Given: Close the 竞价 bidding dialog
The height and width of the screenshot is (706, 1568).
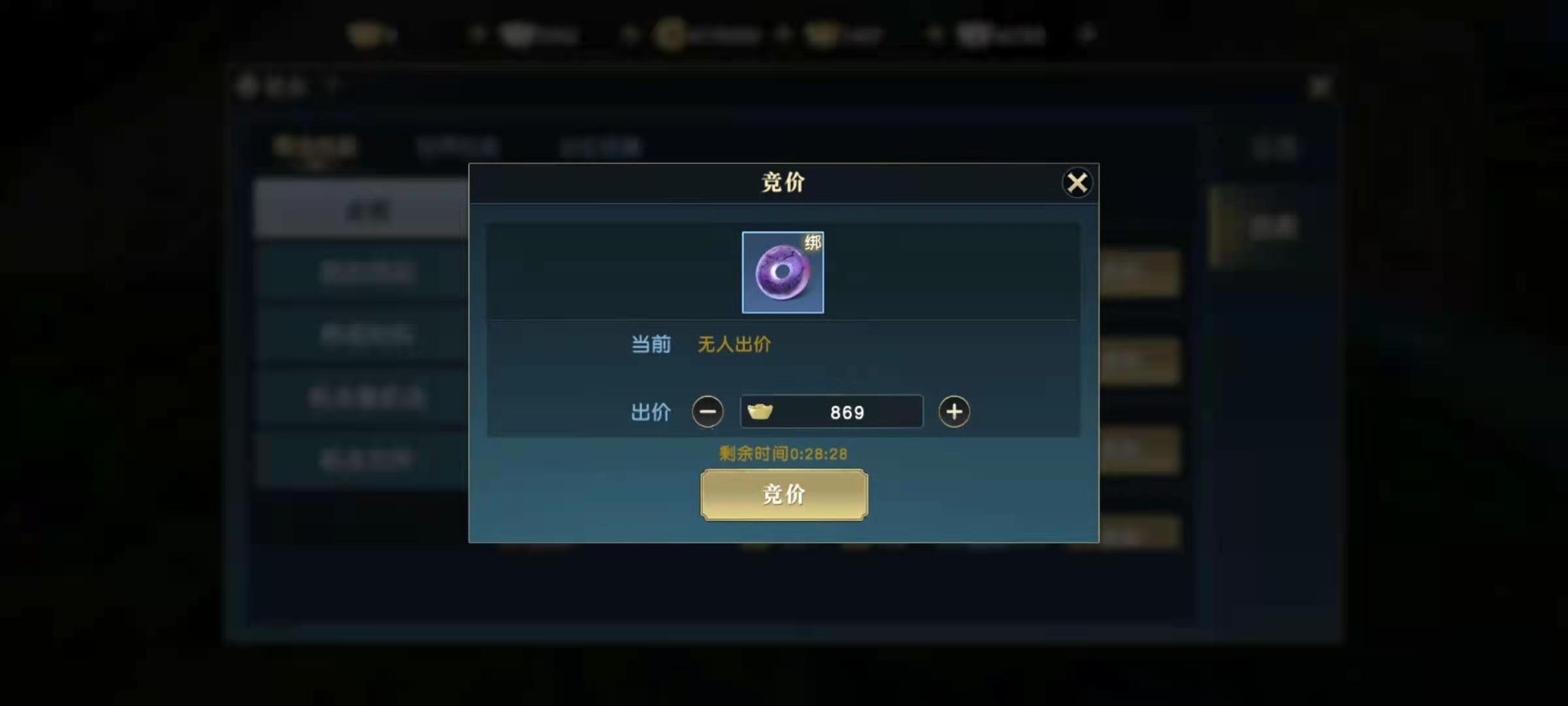Looking at the screenshot, I should click(1077, 183).
